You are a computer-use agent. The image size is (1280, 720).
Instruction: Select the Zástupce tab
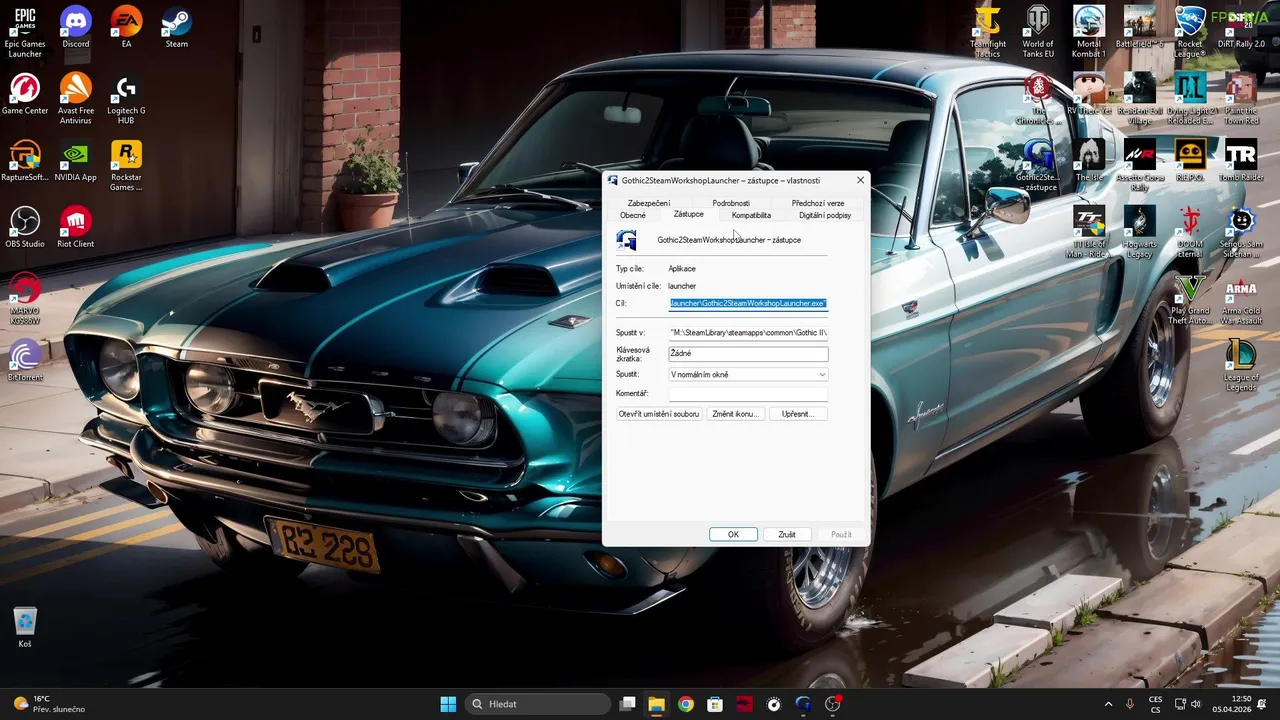[688, 214]
